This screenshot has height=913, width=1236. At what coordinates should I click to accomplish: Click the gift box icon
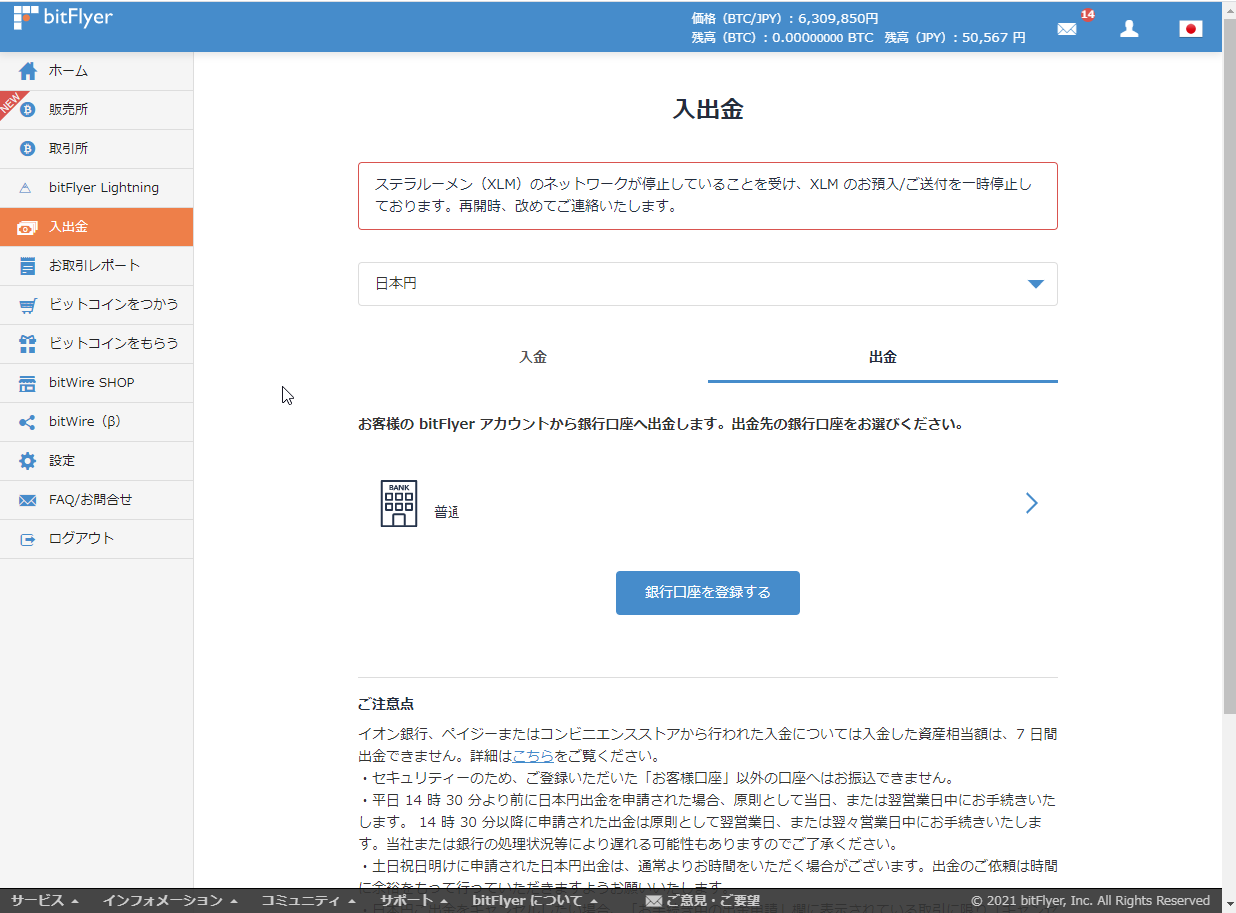28,344
